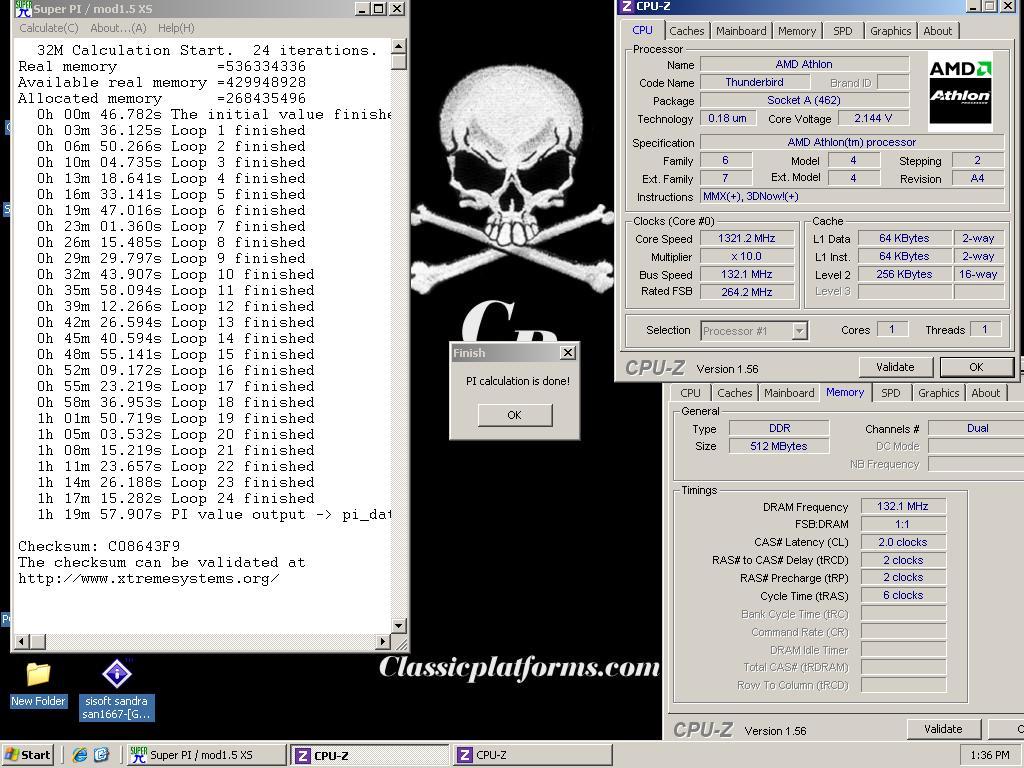Viewport: 1024px width, 768px height.
Task: Click the Channels # Dual value
Action: 977,428
